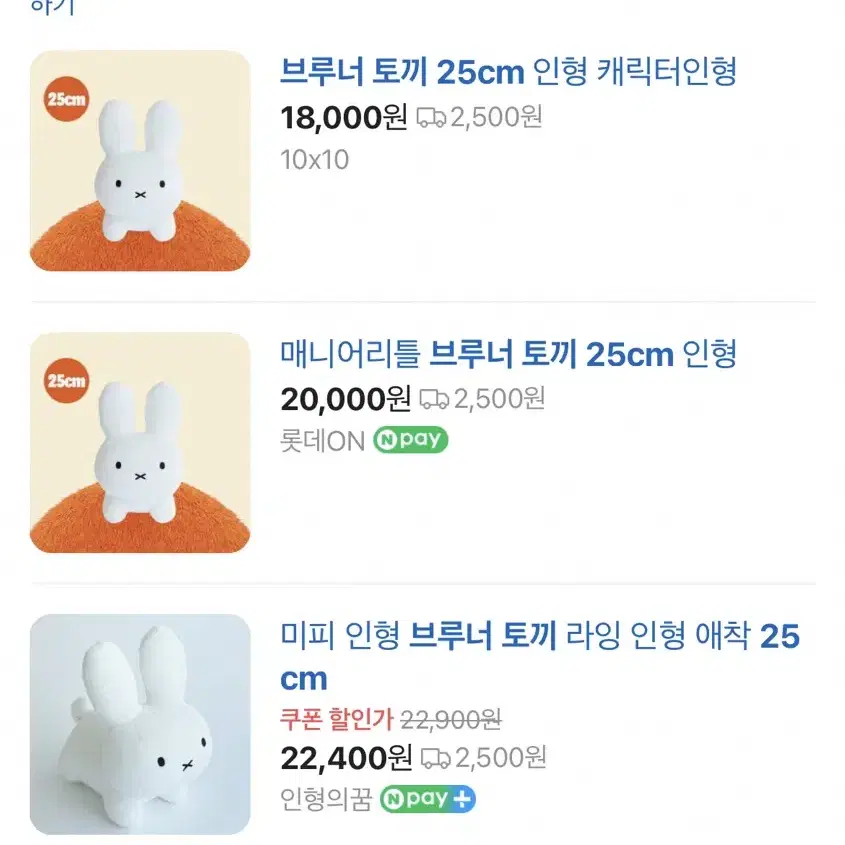This screenshot has width=845, height=845.
Task: Click the 25cm orange badge on first thumbnail
Action: click(66, 99)
